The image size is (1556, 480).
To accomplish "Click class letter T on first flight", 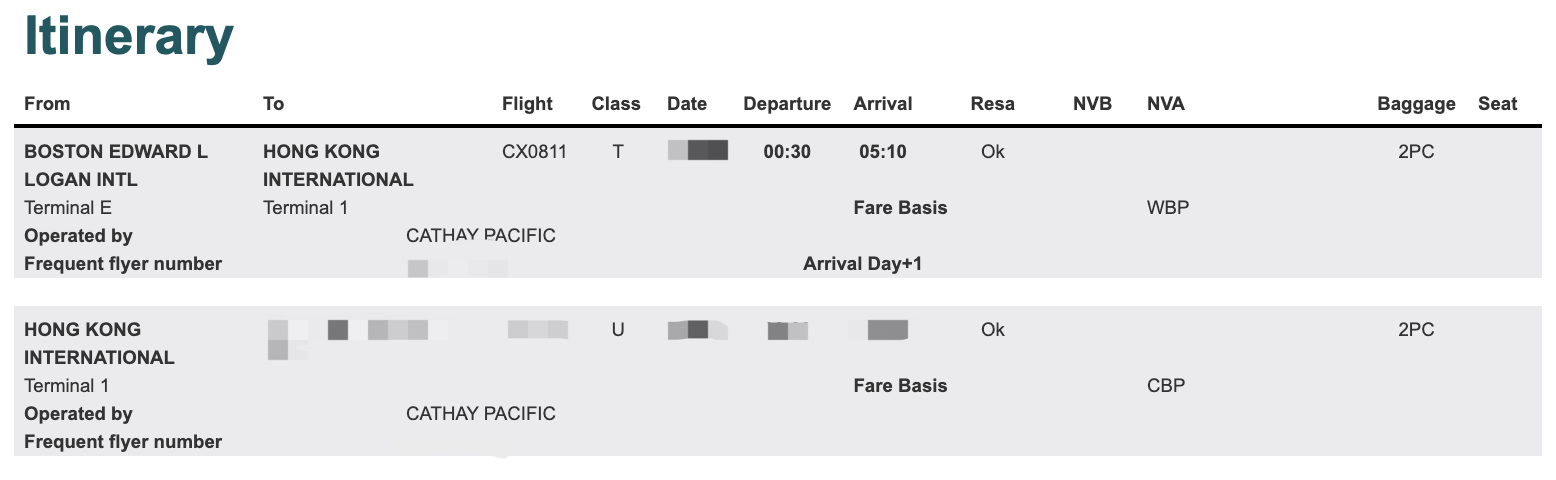I will click(618, 152).
